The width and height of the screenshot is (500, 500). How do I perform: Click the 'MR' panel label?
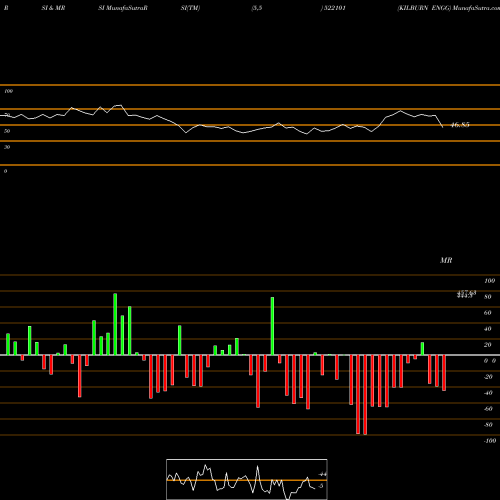click(x=446, y=260)
